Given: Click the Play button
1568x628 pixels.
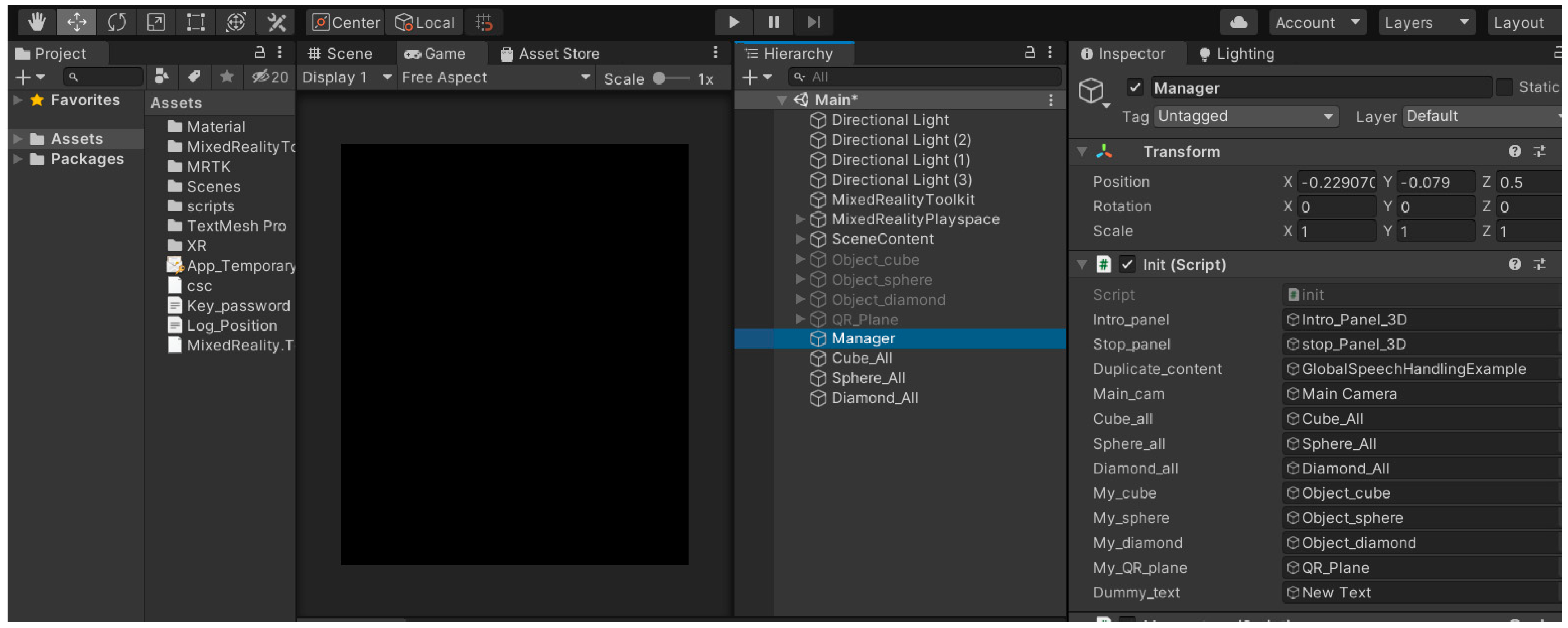Looking at the screenshot, I should [734, 23].
